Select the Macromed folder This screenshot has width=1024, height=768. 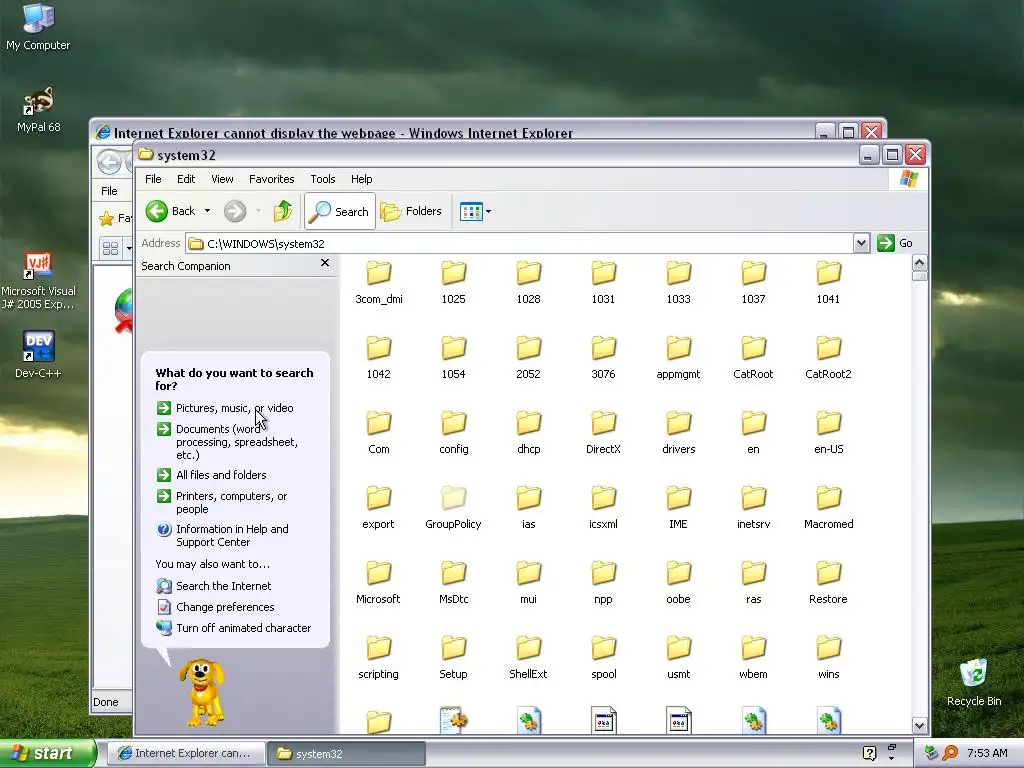pyautogui.click(x=828, y=509)
